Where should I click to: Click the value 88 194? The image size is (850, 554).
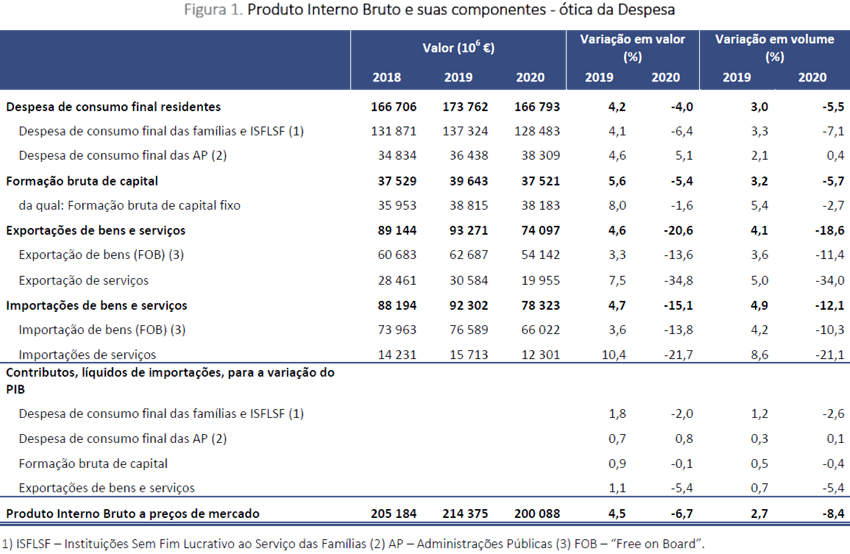397,306
